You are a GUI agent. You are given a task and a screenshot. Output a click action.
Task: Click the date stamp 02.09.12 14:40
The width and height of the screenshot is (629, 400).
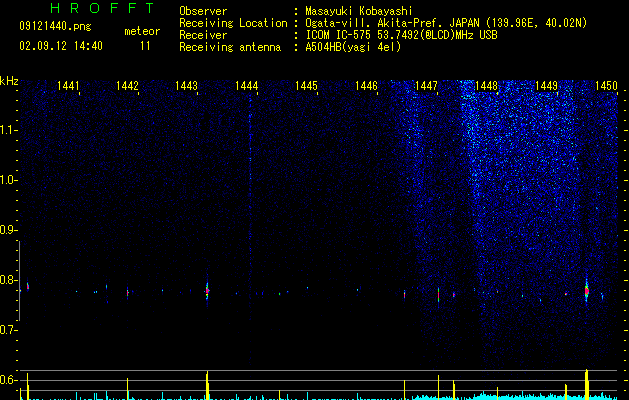(61, 46)
